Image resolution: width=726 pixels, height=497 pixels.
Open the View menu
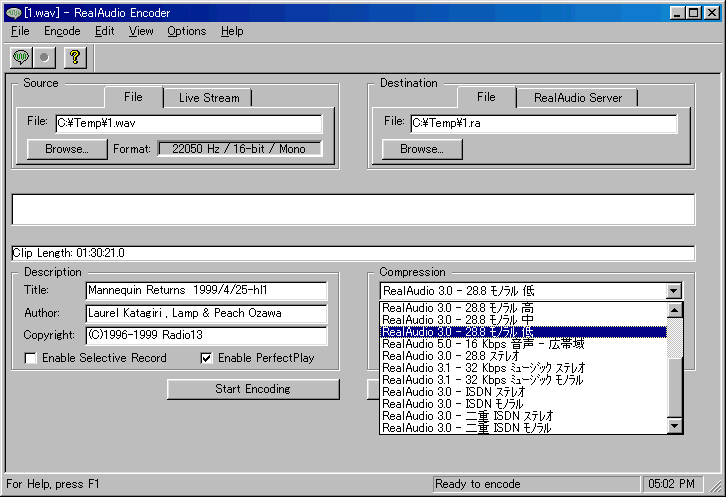[141, 31]
